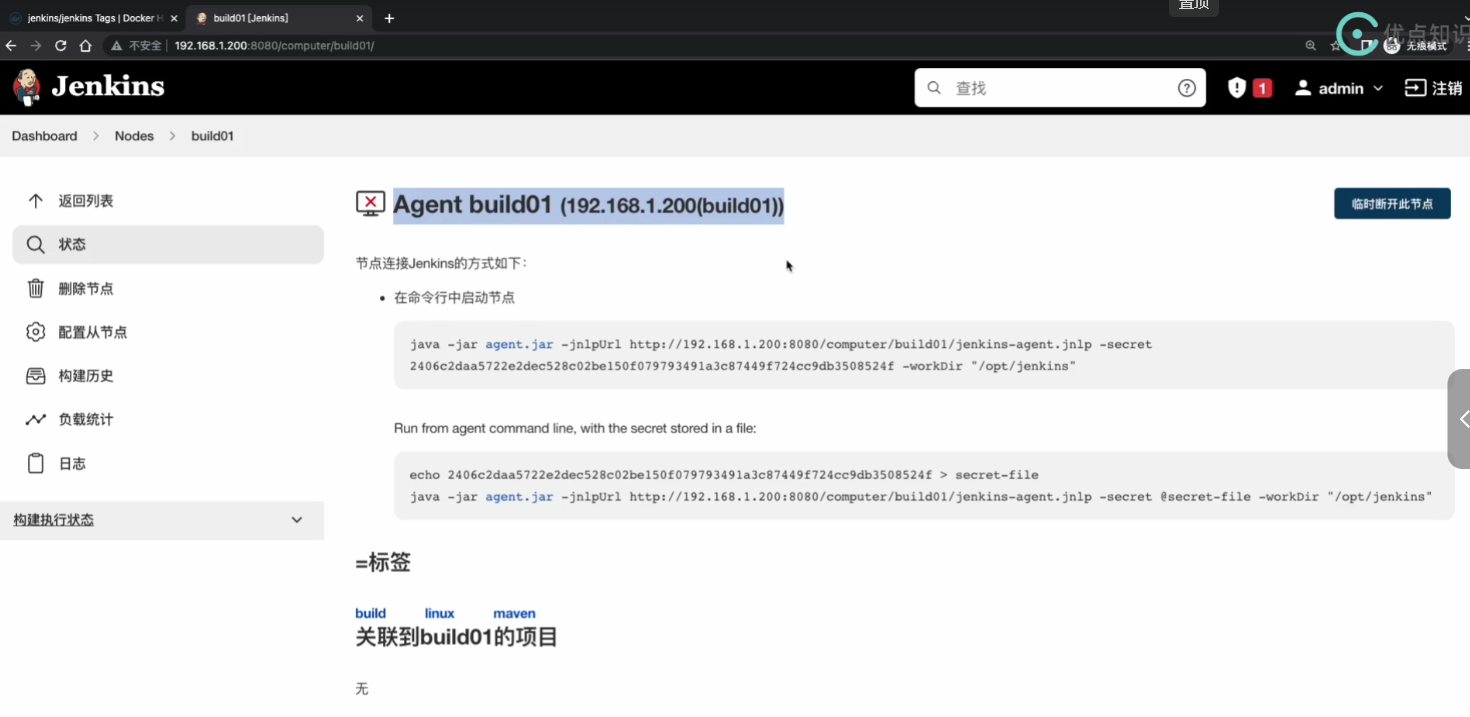
Task: Click the Agent build01 heading text
Action: point(589,205)
